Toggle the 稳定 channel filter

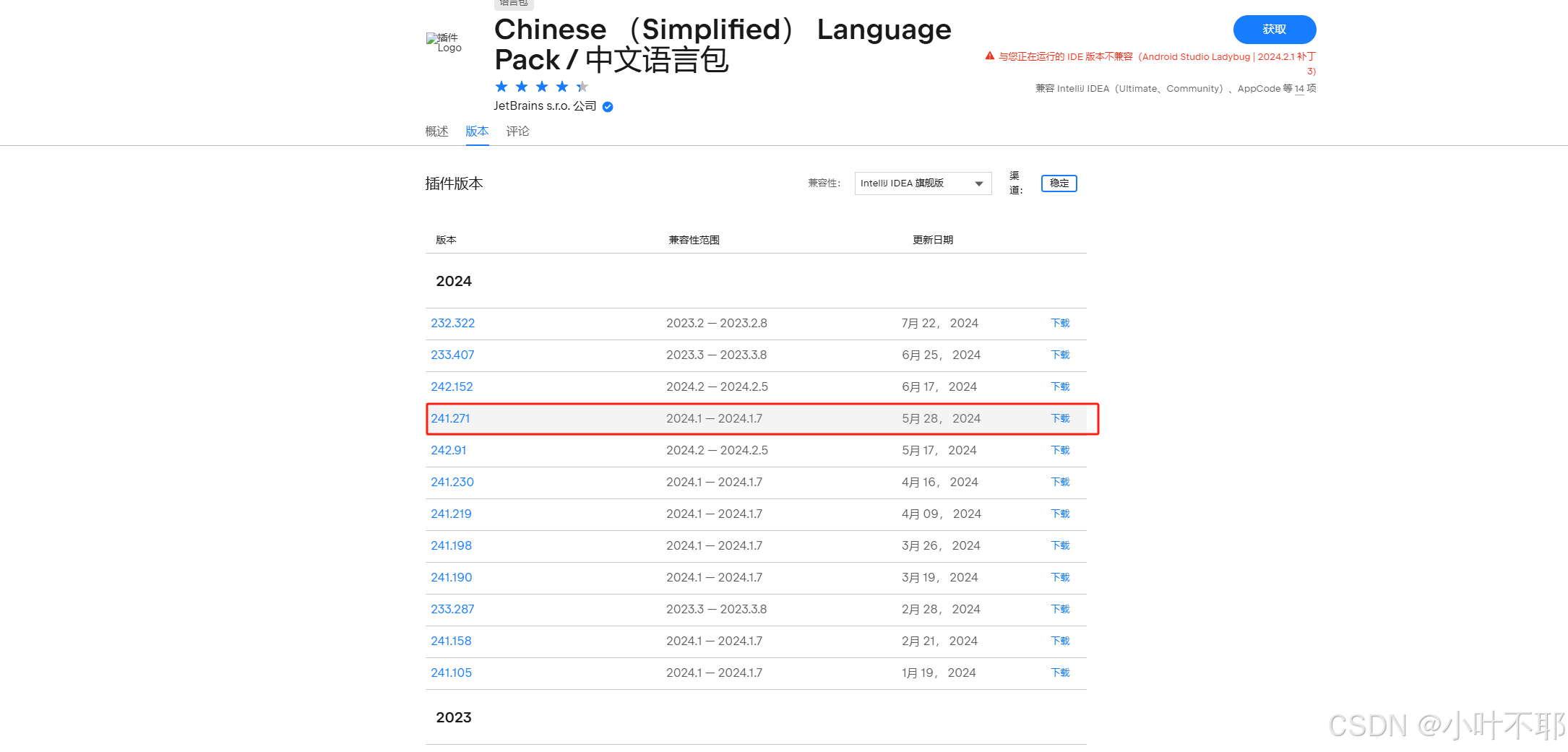1059,183
